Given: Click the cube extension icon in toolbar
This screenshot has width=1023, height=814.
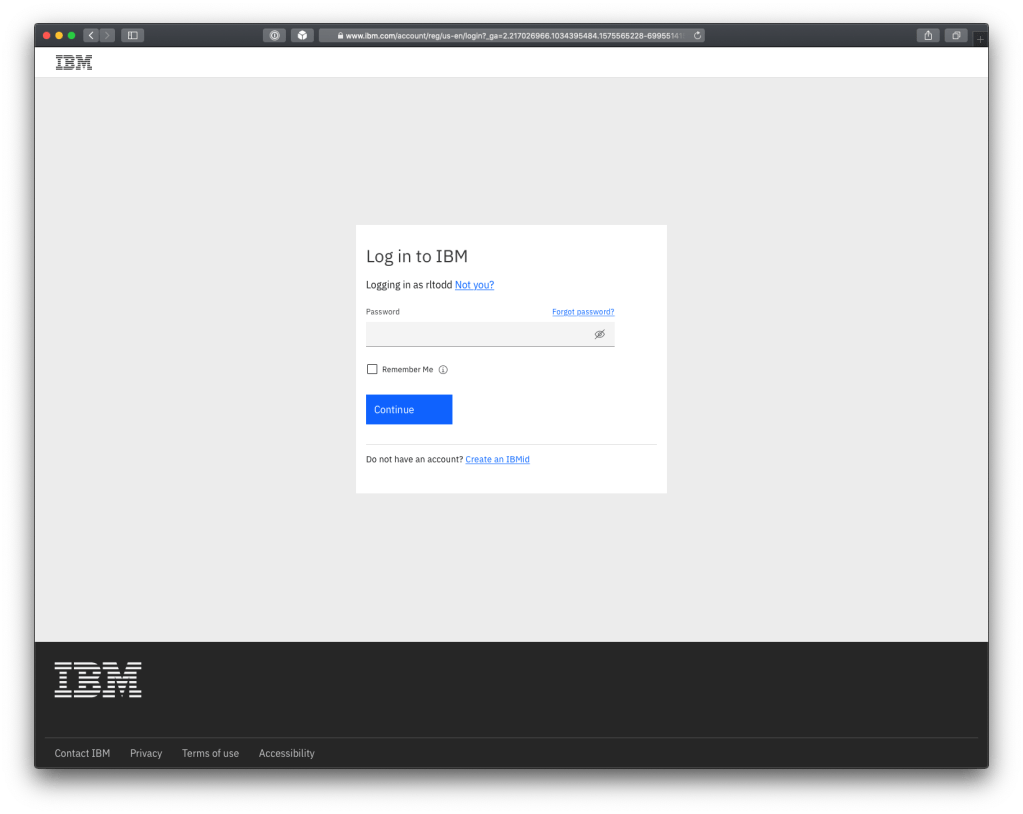Looking at the screenshot, I should [302, 36].
